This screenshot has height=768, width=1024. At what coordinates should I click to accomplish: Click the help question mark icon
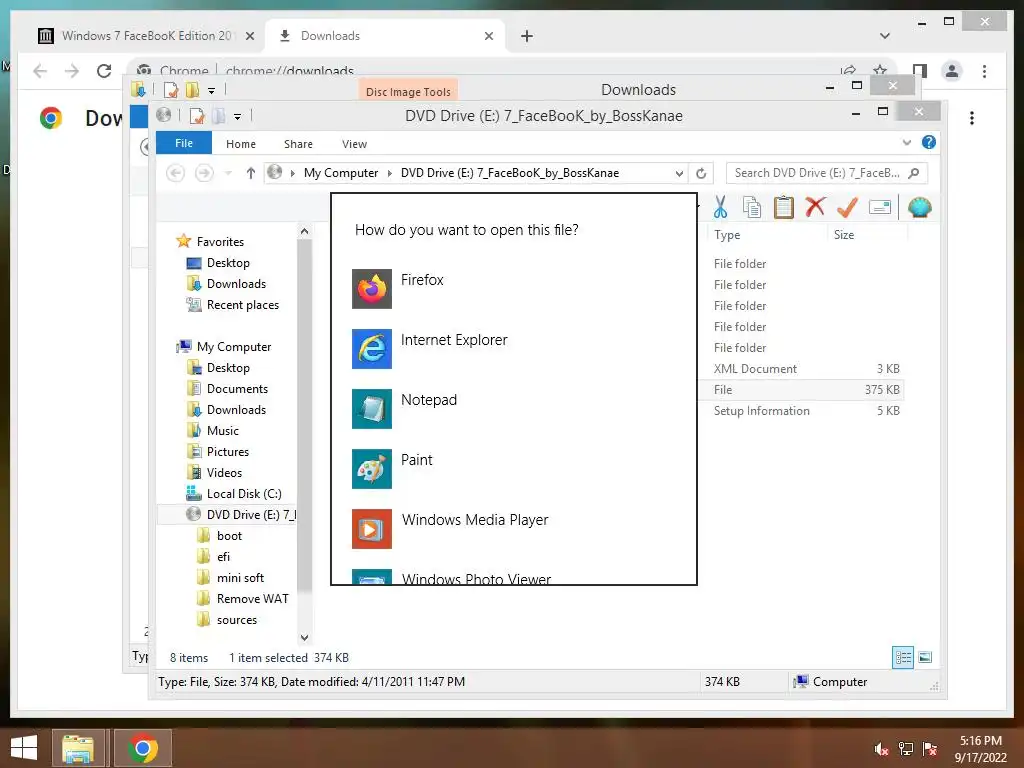click(x=929, y=142)
